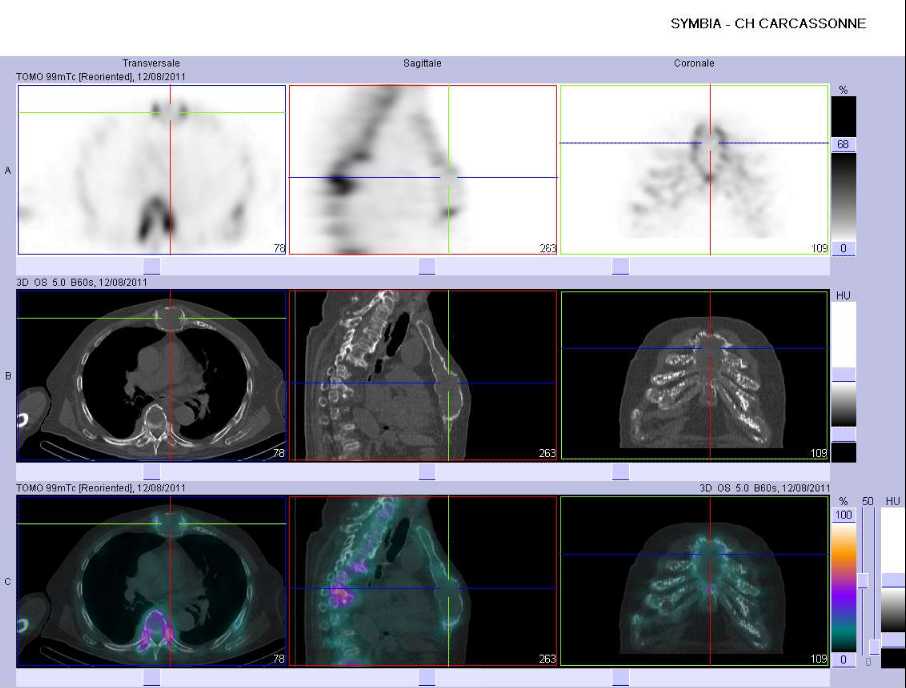This screenshot has height=688, width=906.
Task: Click slice number 263 in row B sagittal CT
Action: (547, 453)
